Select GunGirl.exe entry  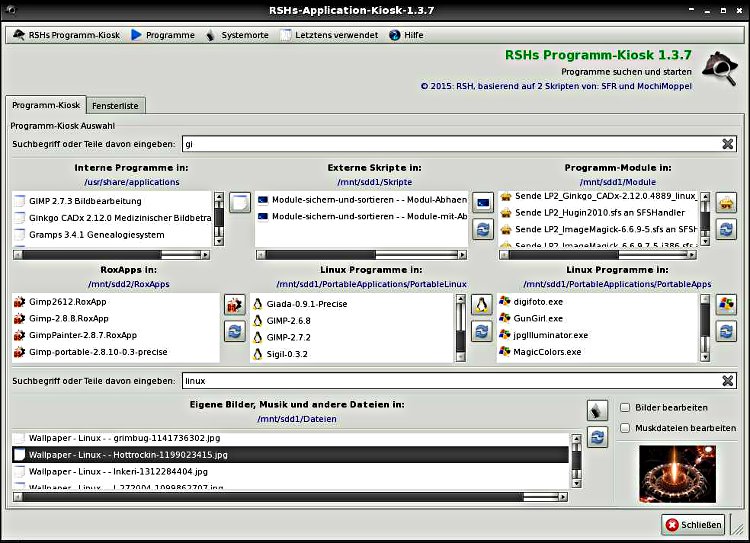tap(598, 318)
